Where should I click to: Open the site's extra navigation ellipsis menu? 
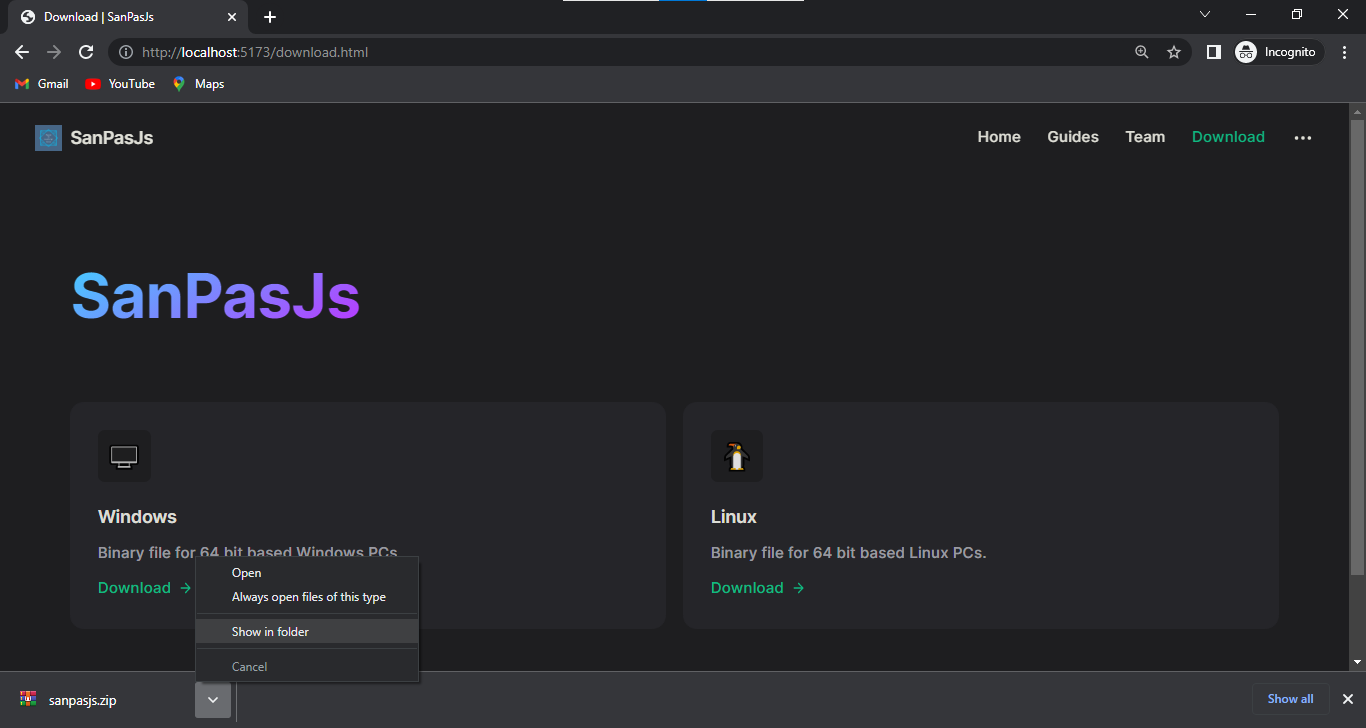click(x=1302, y=138)
